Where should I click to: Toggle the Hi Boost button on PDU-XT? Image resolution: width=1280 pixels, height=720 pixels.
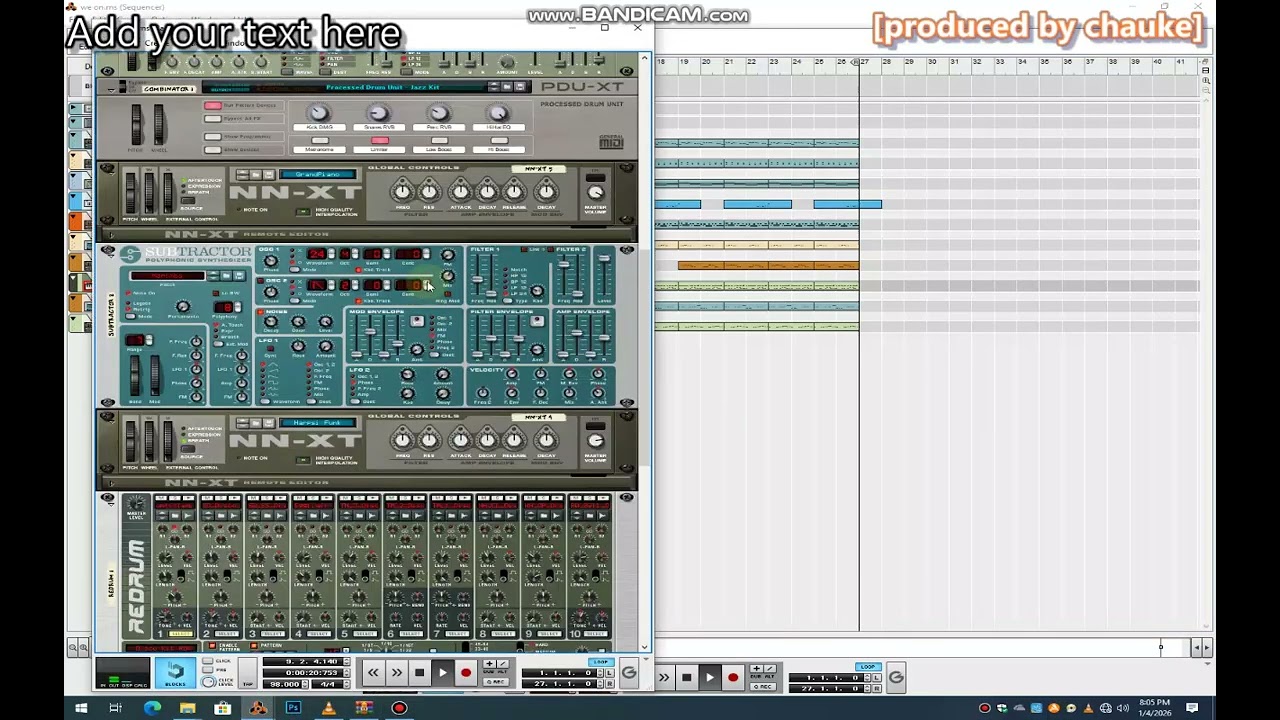[499, 140]
